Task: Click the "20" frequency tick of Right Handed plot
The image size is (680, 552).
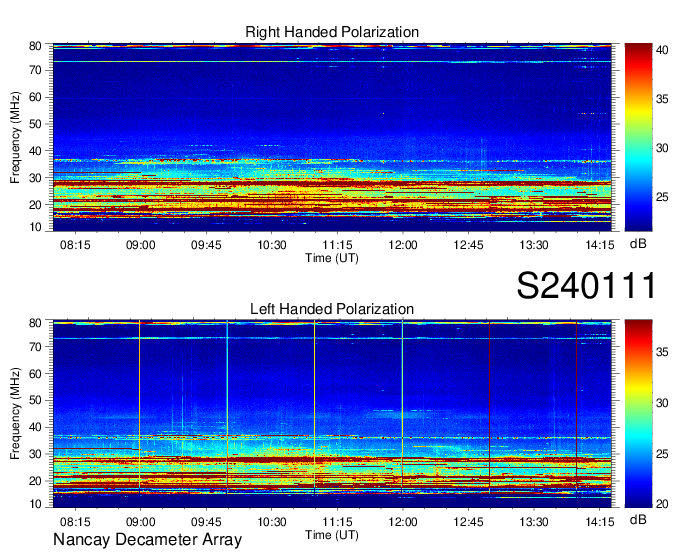Action: [x=35, y=205]
